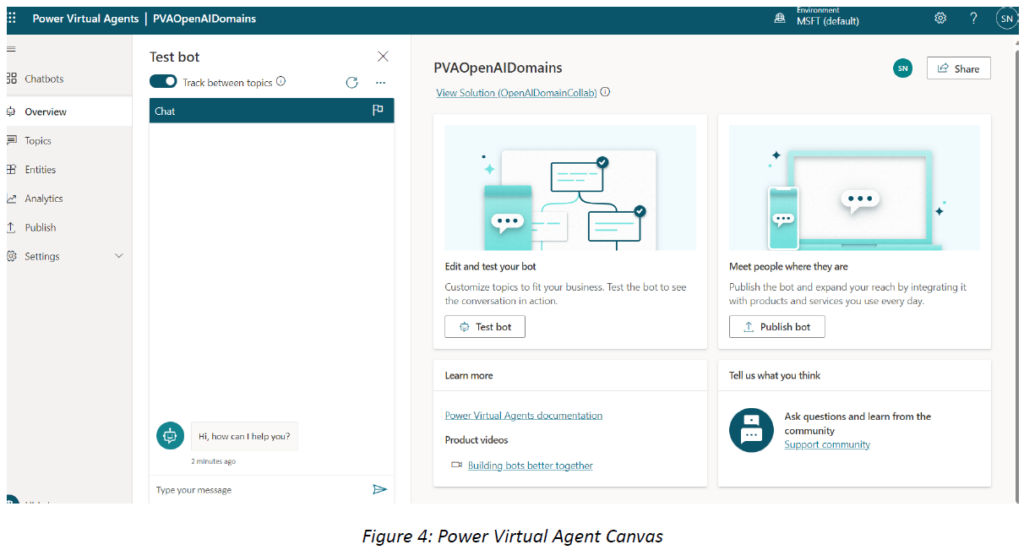The image size is (1024, 550).
Task: Open the environment picker icon
Action: pyautogui.click(x=780, y=18)
